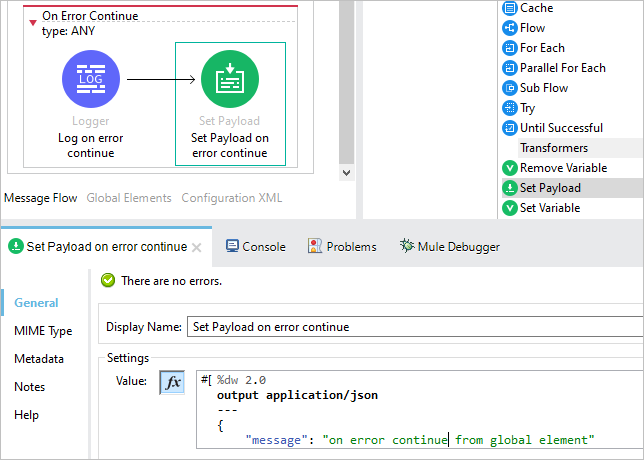Image resolution: width=644 pixels, height=460 pixels.
Task: Click the "message" key in editor
Action: (x=276, y=440)
